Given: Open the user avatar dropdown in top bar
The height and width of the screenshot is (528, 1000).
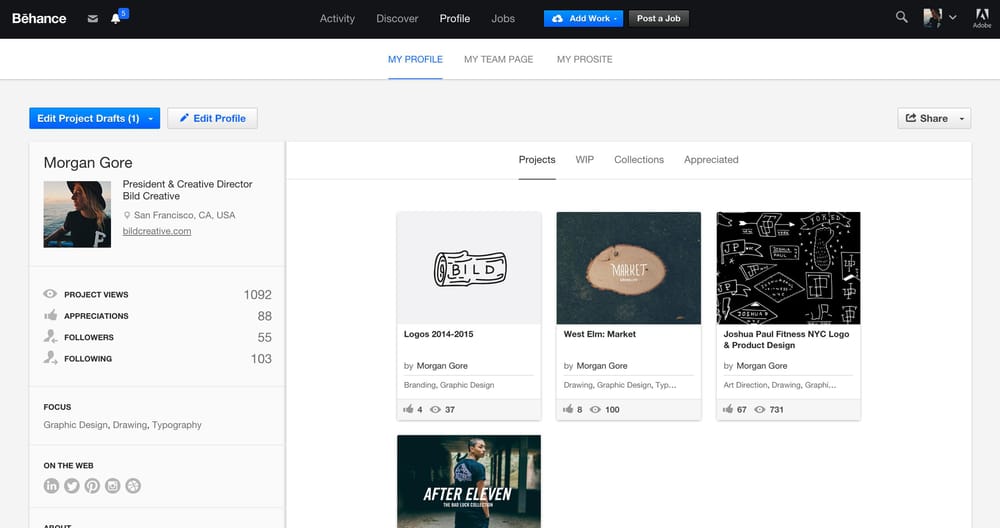Looking at the screenshot, I should (940, 18).
